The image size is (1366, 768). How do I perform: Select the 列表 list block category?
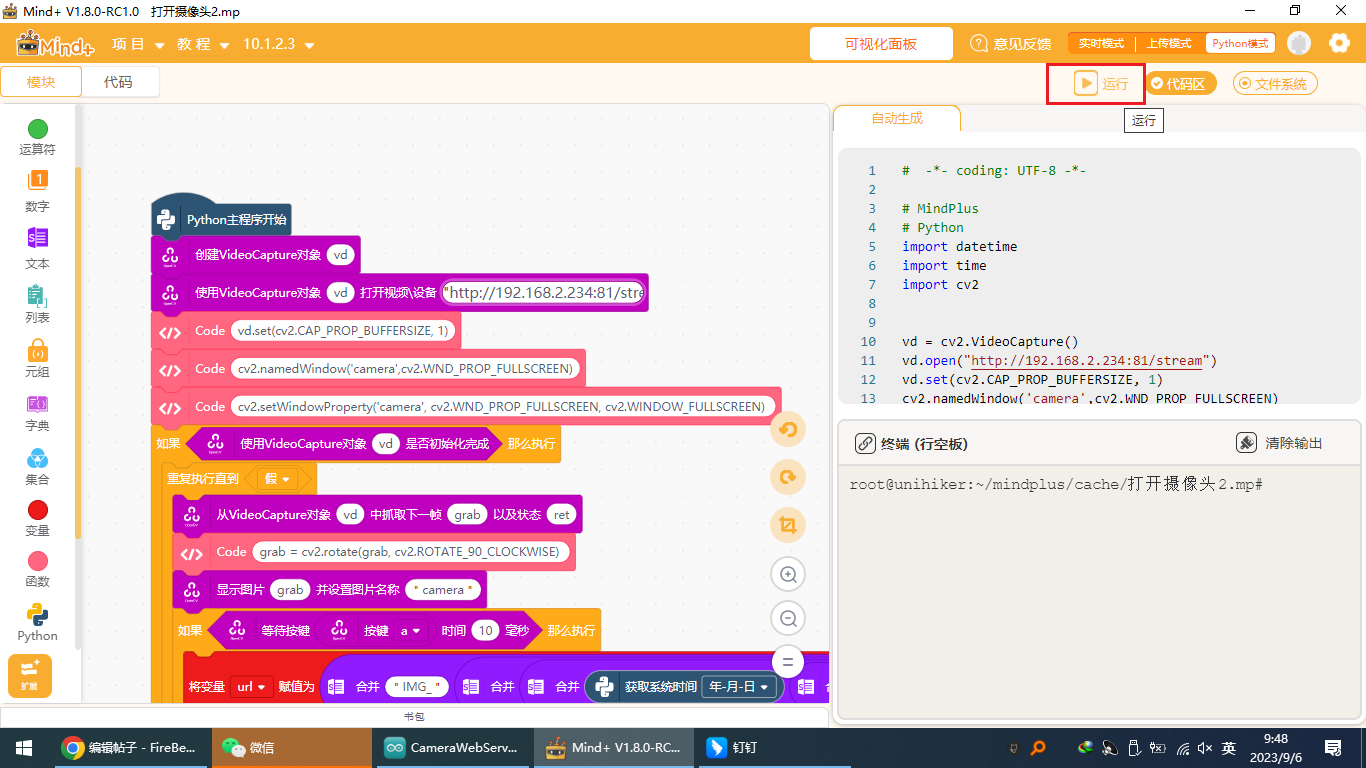37,304
